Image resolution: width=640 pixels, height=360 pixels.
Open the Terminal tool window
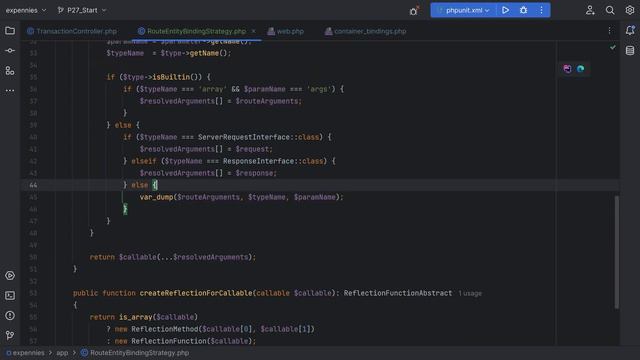click(10, 296)
